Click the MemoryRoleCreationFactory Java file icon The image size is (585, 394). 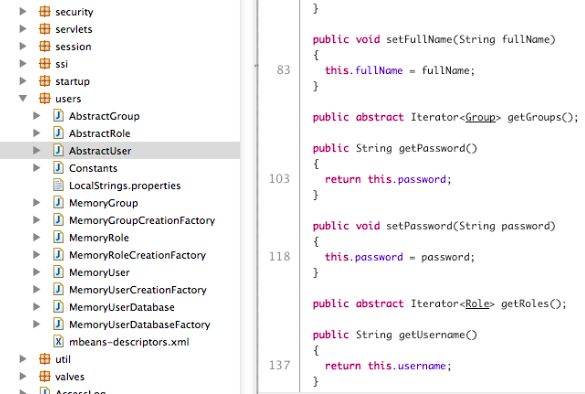58,255
